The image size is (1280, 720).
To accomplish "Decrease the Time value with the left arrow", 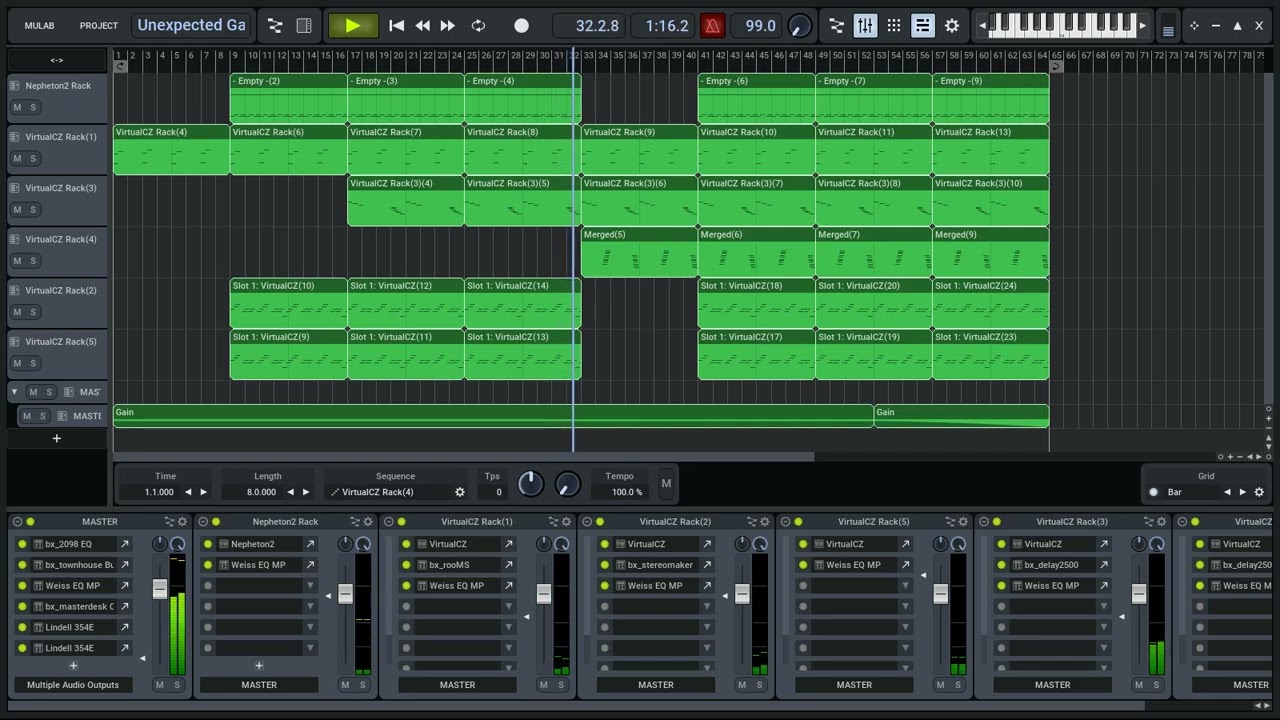I will coord(187,492).
